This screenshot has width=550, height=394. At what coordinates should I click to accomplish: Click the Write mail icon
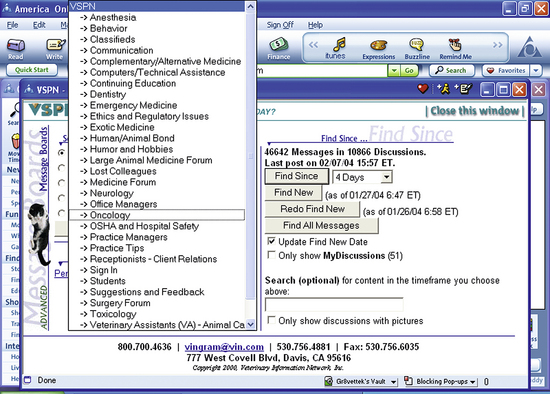[x=55, y=45]
